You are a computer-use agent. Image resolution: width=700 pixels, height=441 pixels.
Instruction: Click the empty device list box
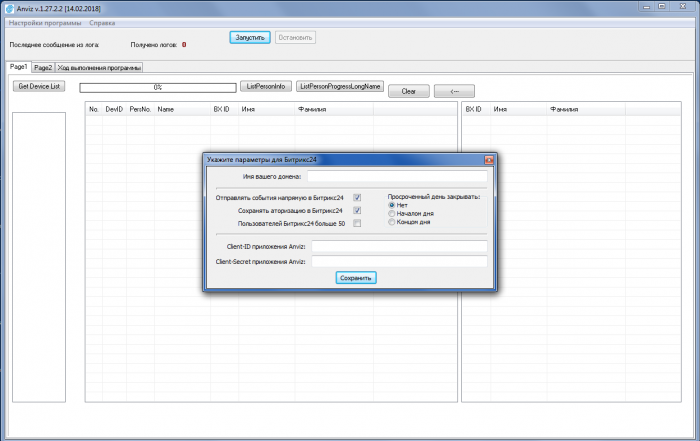coord(39,257)
